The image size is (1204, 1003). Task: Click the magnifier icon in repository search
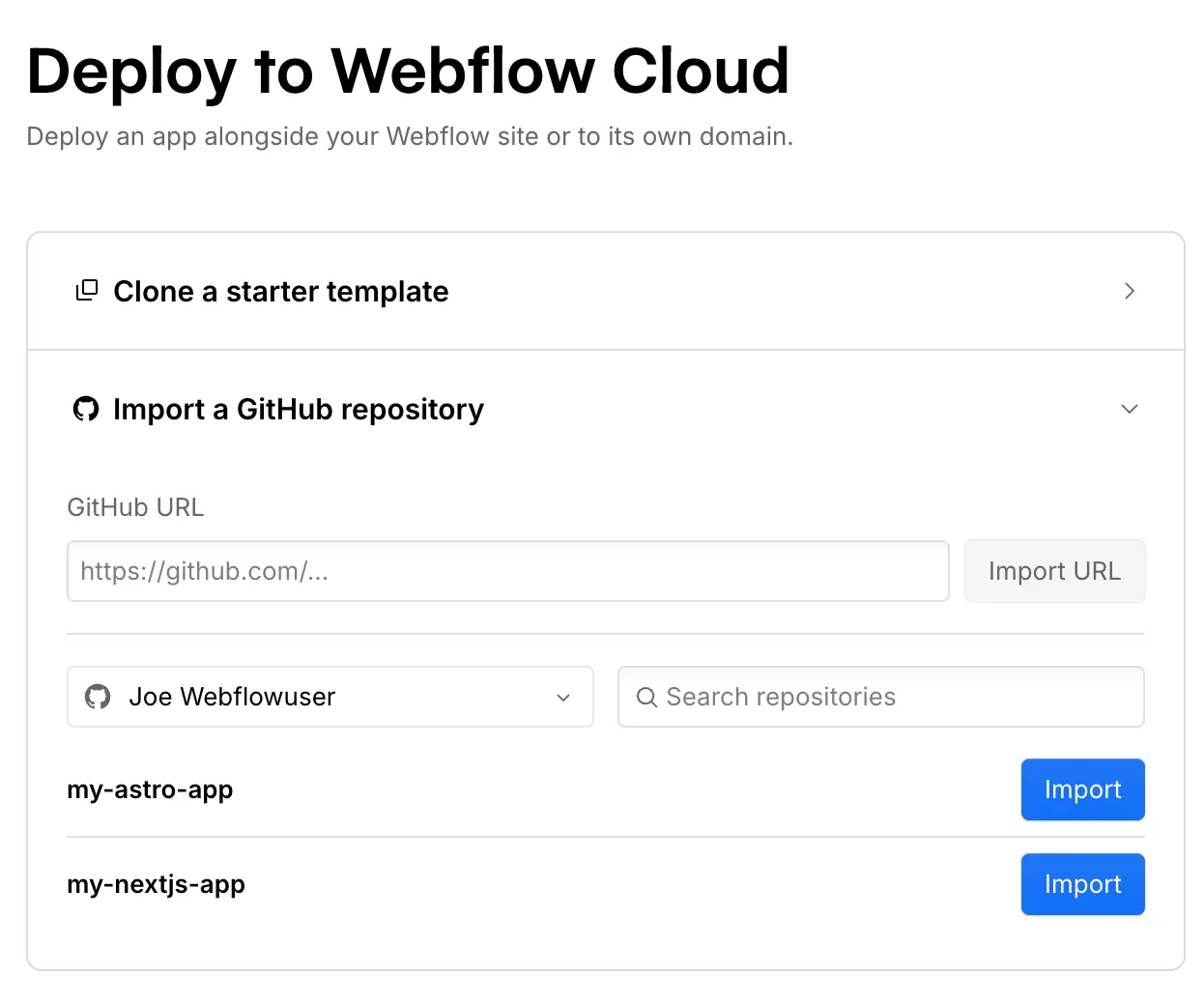tap(647, 697)
